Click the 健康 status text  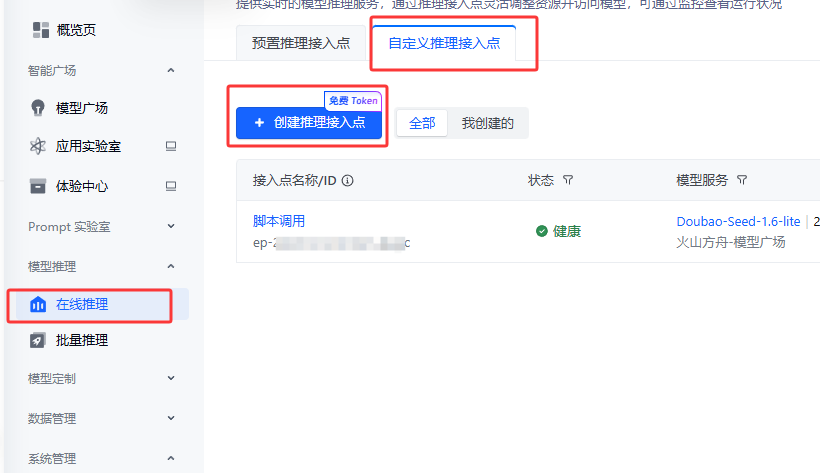click(567, 231)
